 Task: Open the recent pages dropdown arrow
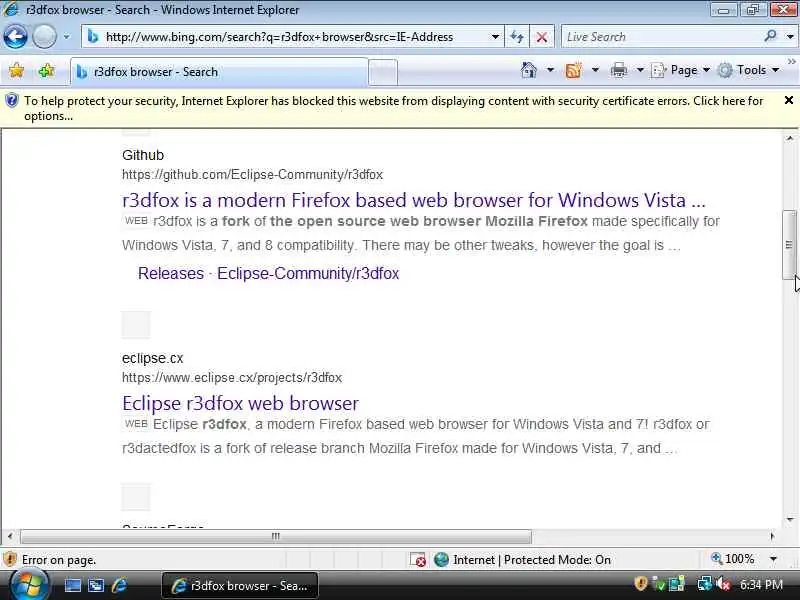point(66,37)
